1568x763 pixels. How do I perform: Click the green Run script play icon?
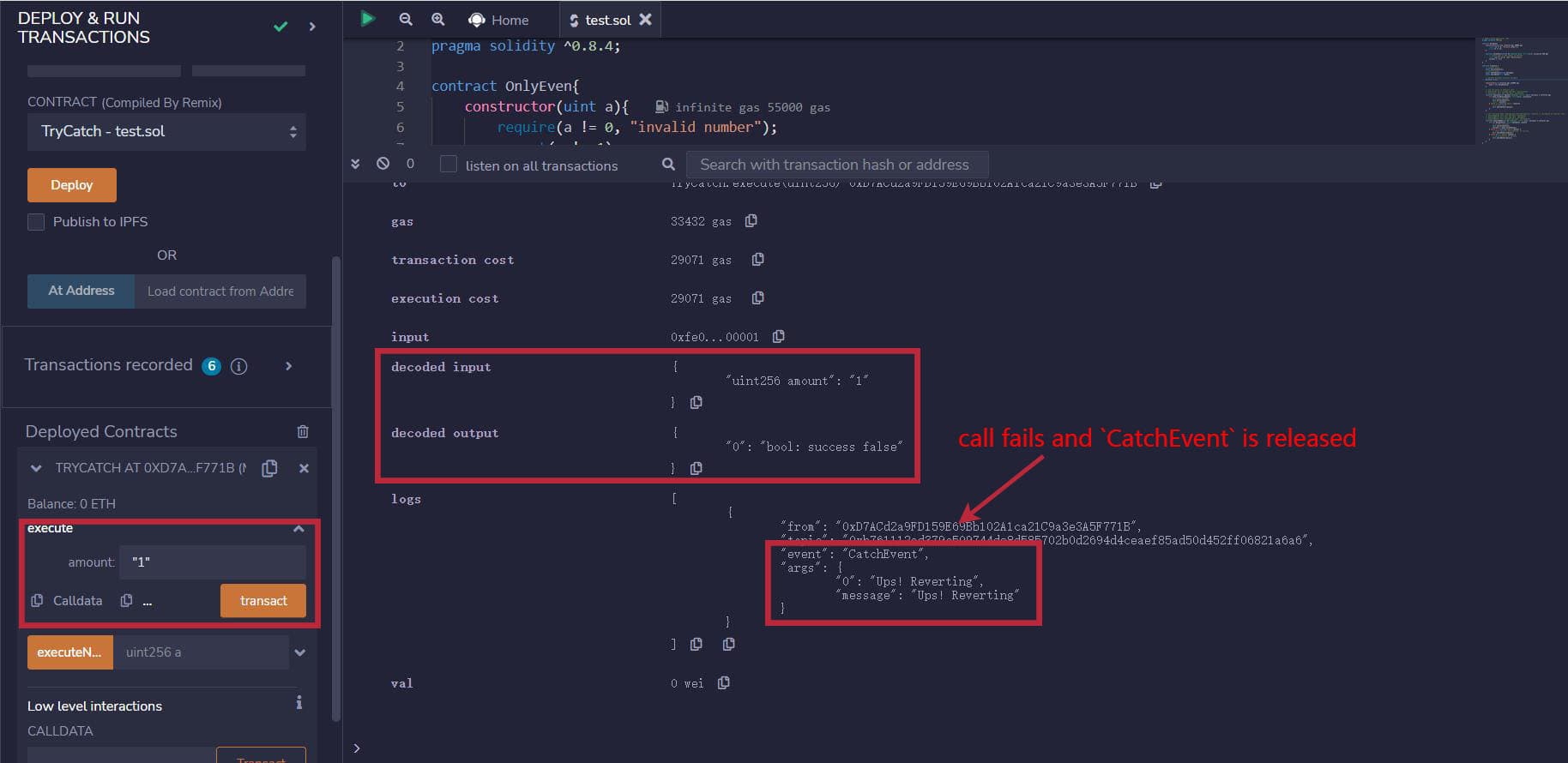point(367,19)
